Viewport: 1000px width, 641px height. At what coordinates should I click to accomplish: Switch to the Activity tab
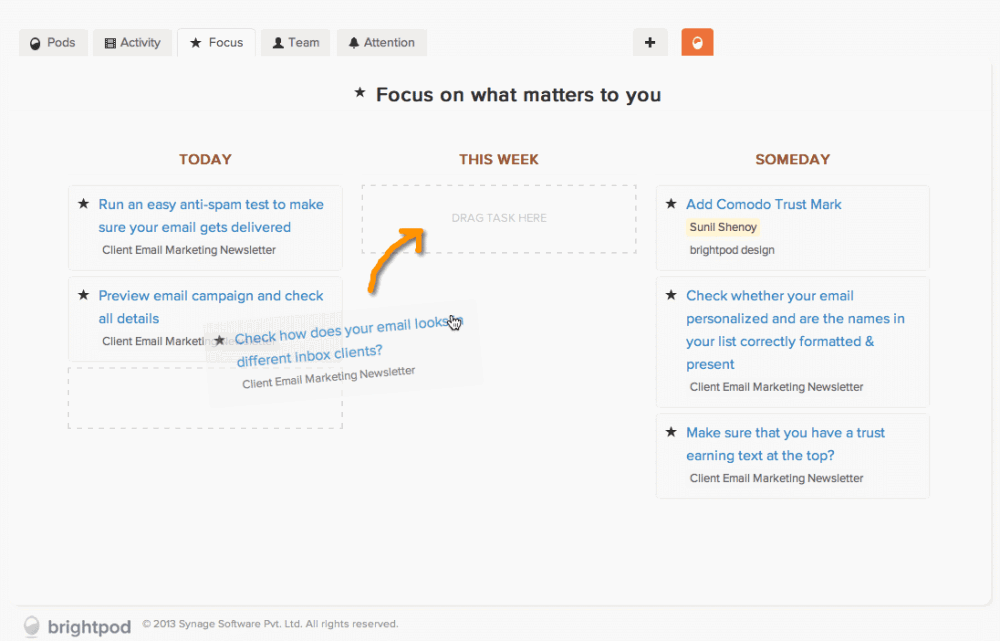click(x=133, y=43)
